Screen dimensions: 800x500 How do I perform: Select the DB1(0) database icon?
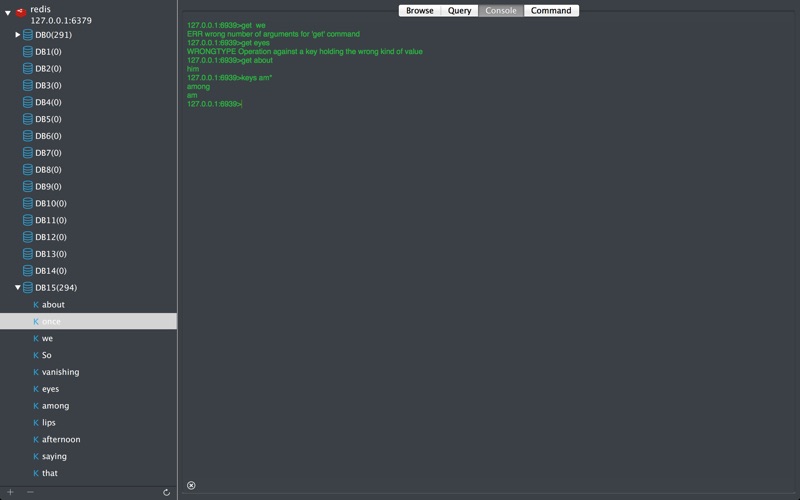28,52
